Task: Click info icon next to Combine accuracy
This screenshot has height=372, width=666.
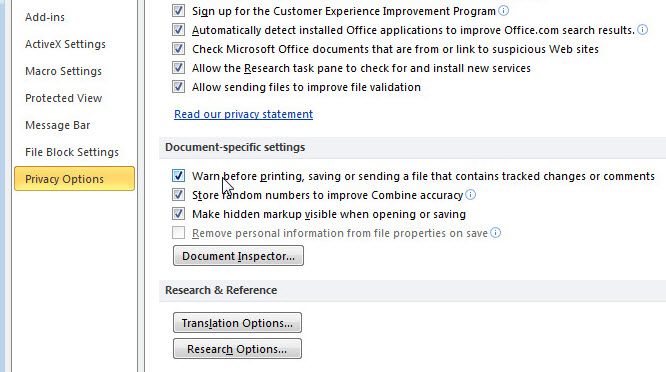Action: pos(471,194)
